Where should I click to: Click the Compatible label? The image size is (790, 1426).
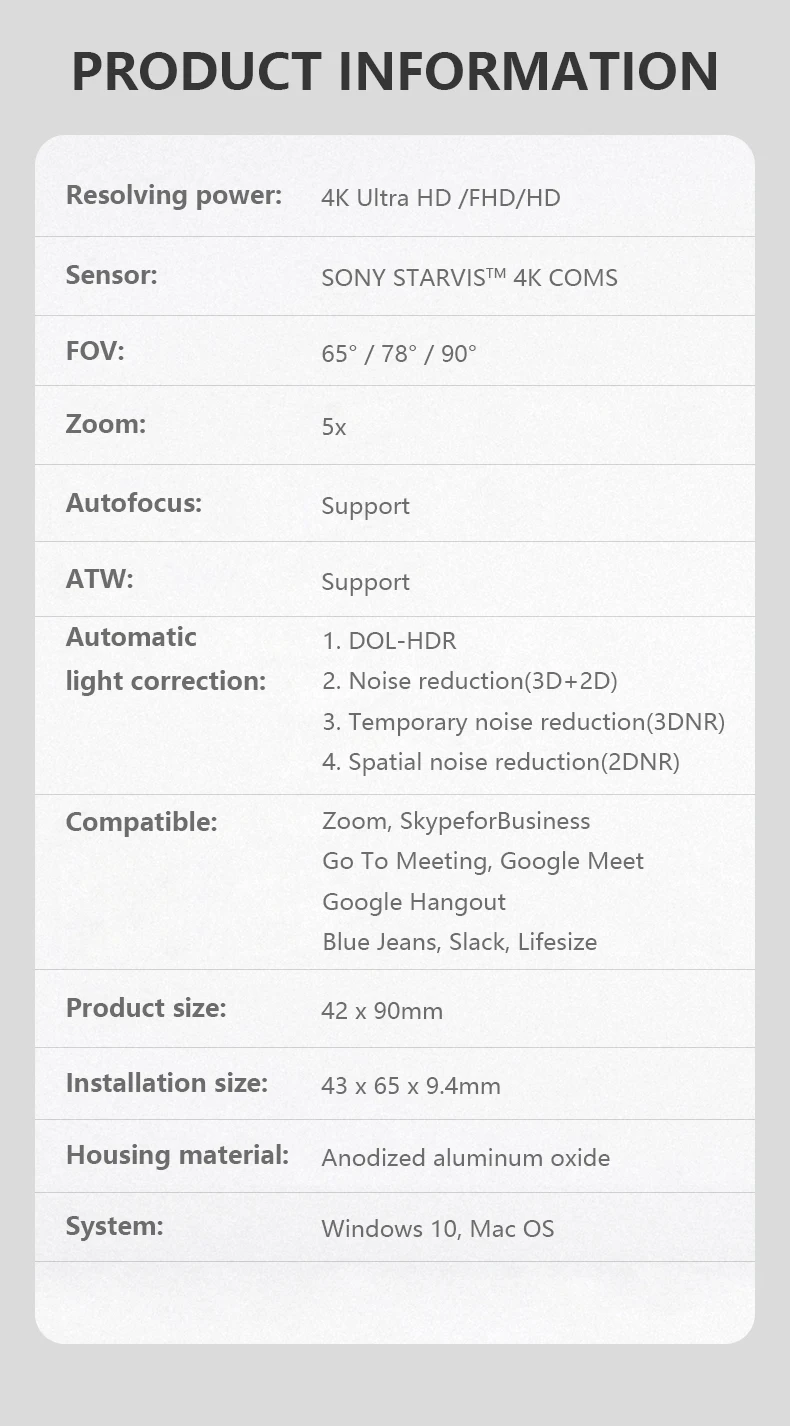point(141,822)
